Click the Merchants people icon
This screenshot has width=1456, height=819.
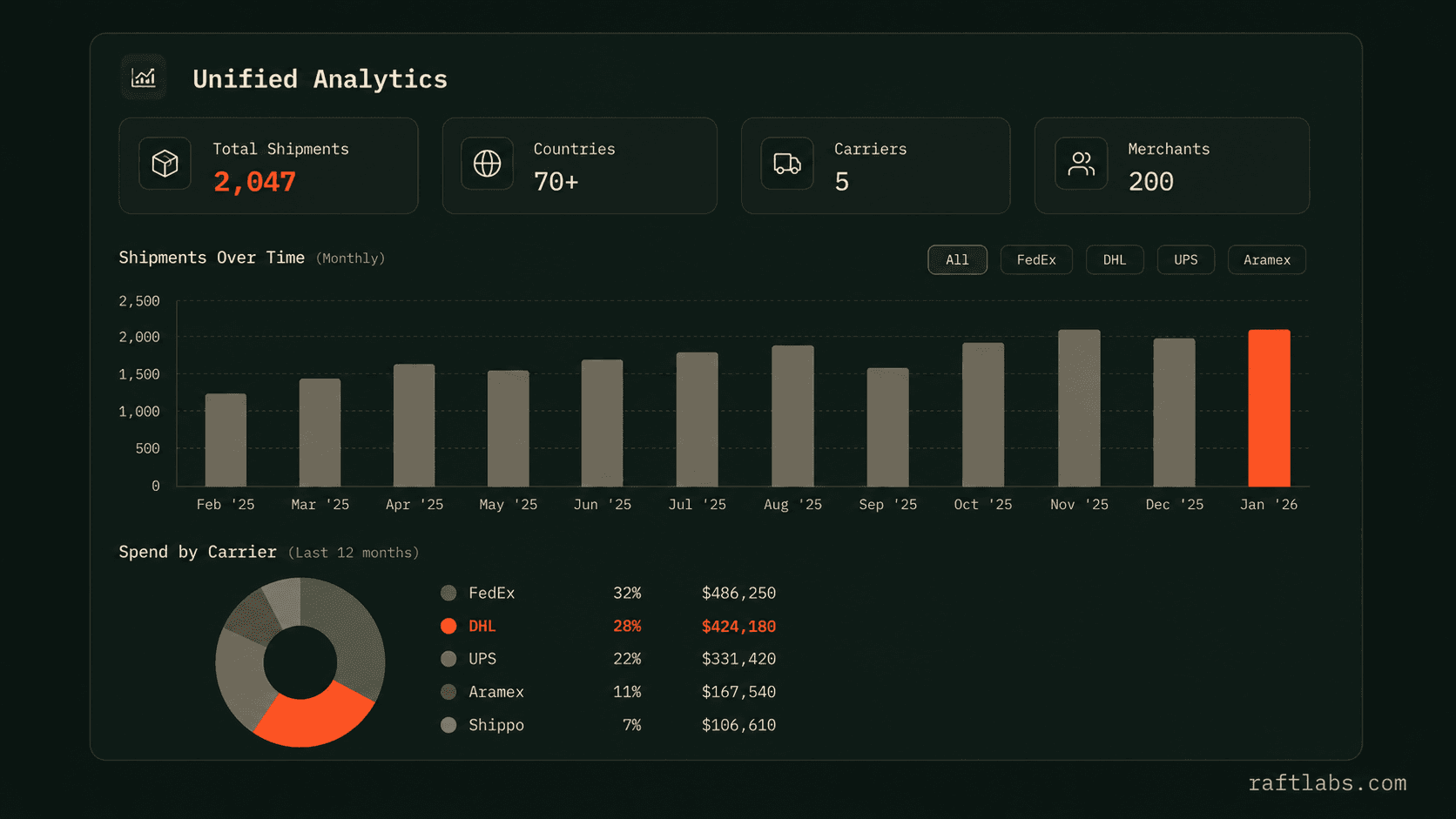1081,163
